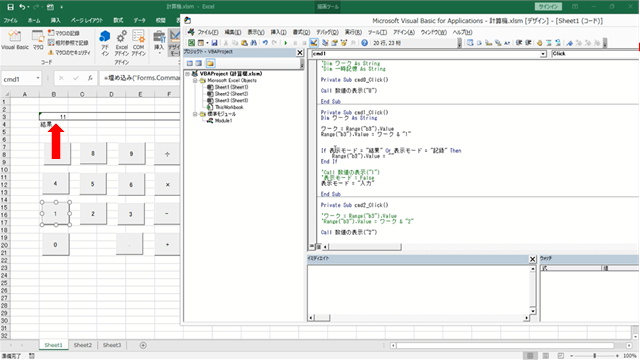The height and width of the screenshot is (360, 640).
Task: Close the Project Explorer pane
Action: click(300, 52)
